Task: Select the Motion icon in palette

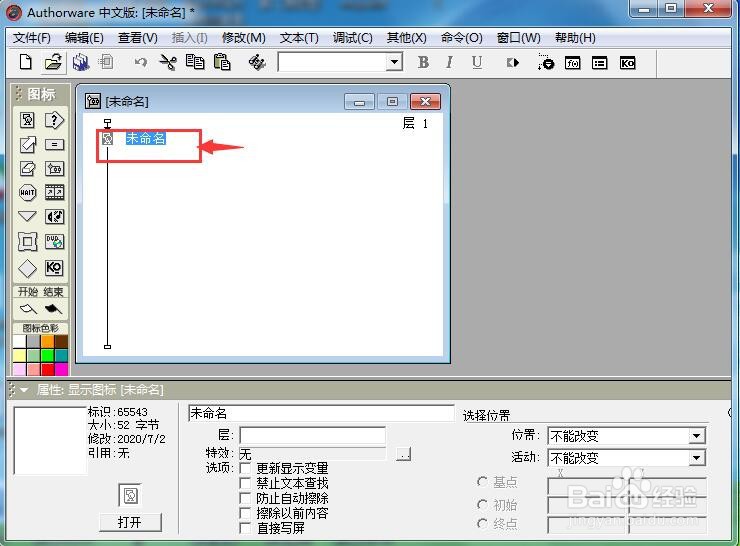Action: [27, 144]
